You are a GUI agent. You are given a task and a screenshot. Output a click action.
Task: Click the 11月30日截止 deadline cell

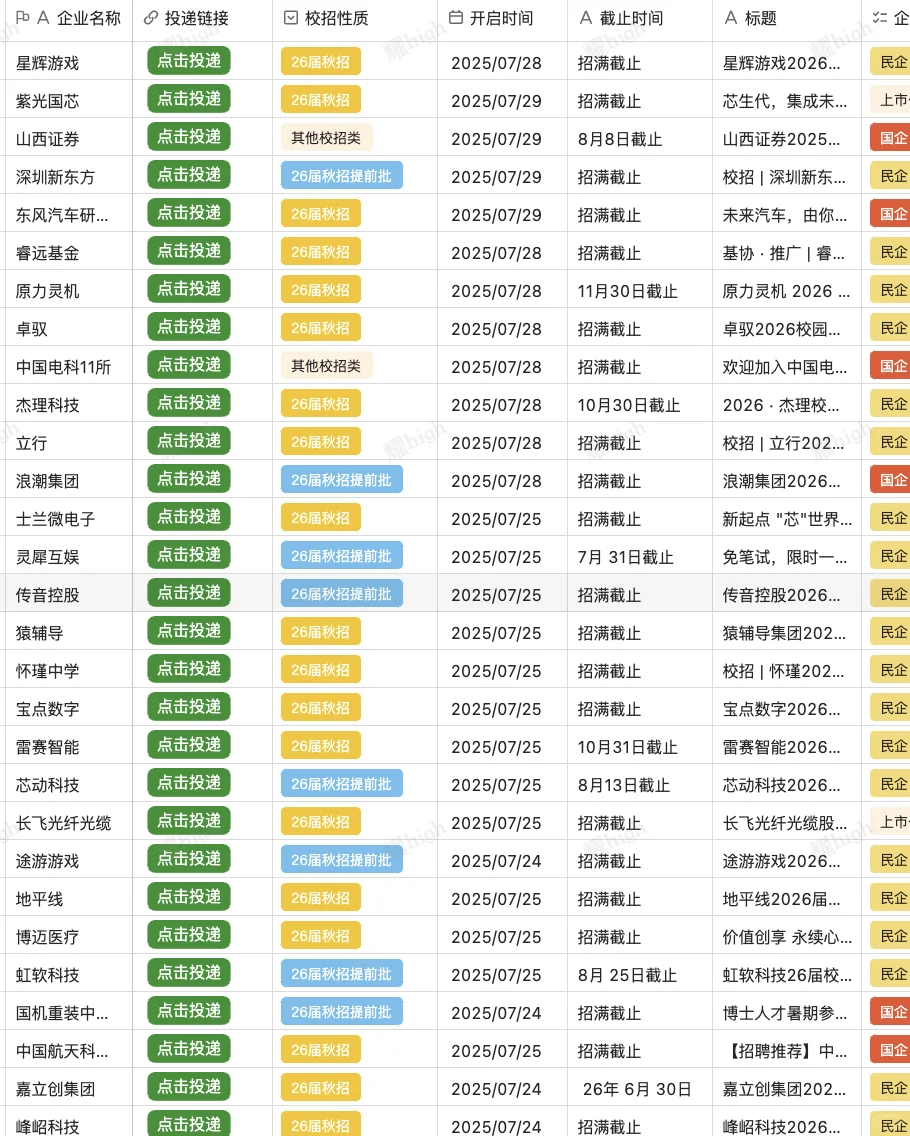coord(640,291)
